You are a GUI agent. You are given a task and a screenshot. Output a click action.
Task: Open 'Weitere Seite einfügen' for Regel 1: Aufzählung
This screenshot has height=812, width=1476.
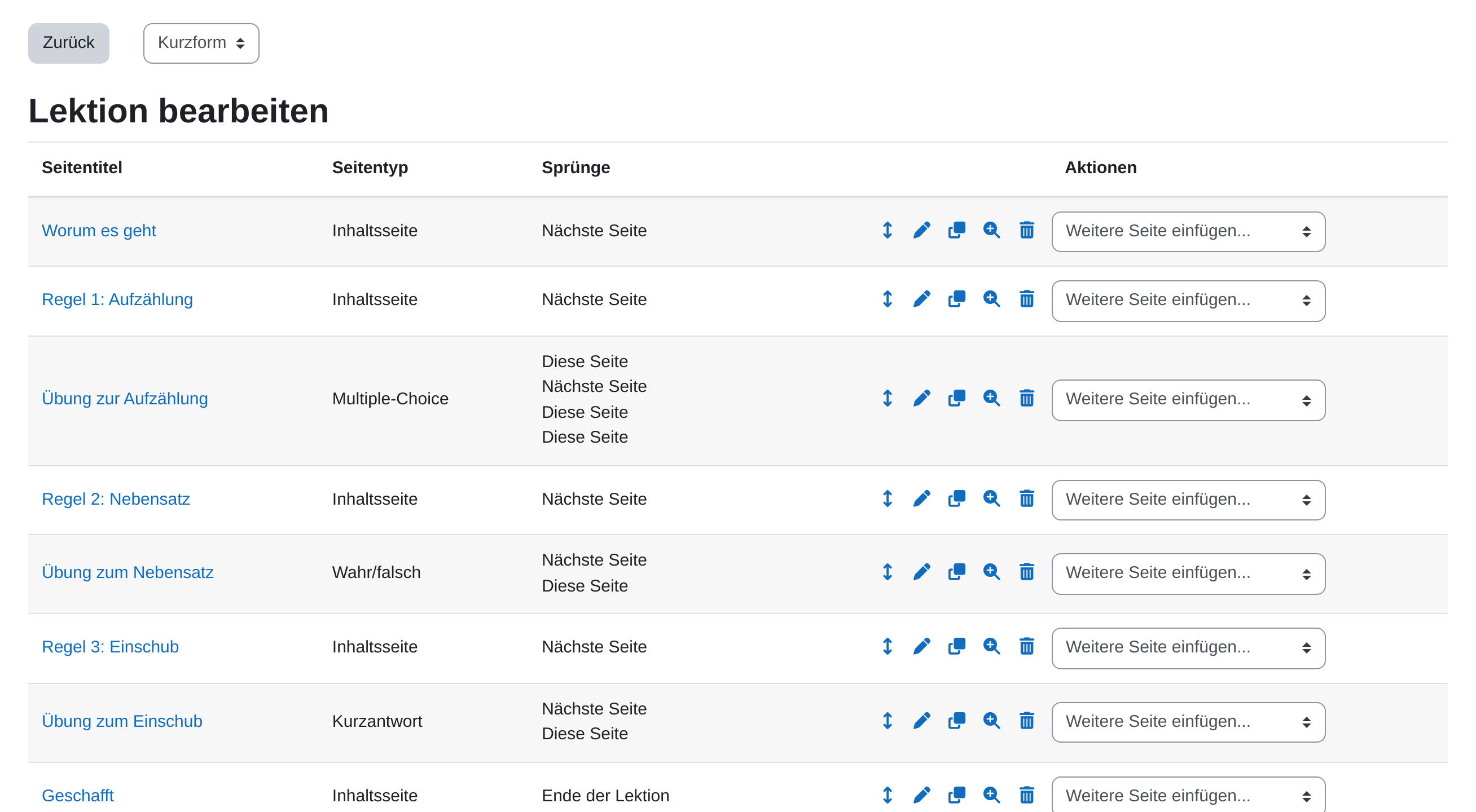point(1188,301)
